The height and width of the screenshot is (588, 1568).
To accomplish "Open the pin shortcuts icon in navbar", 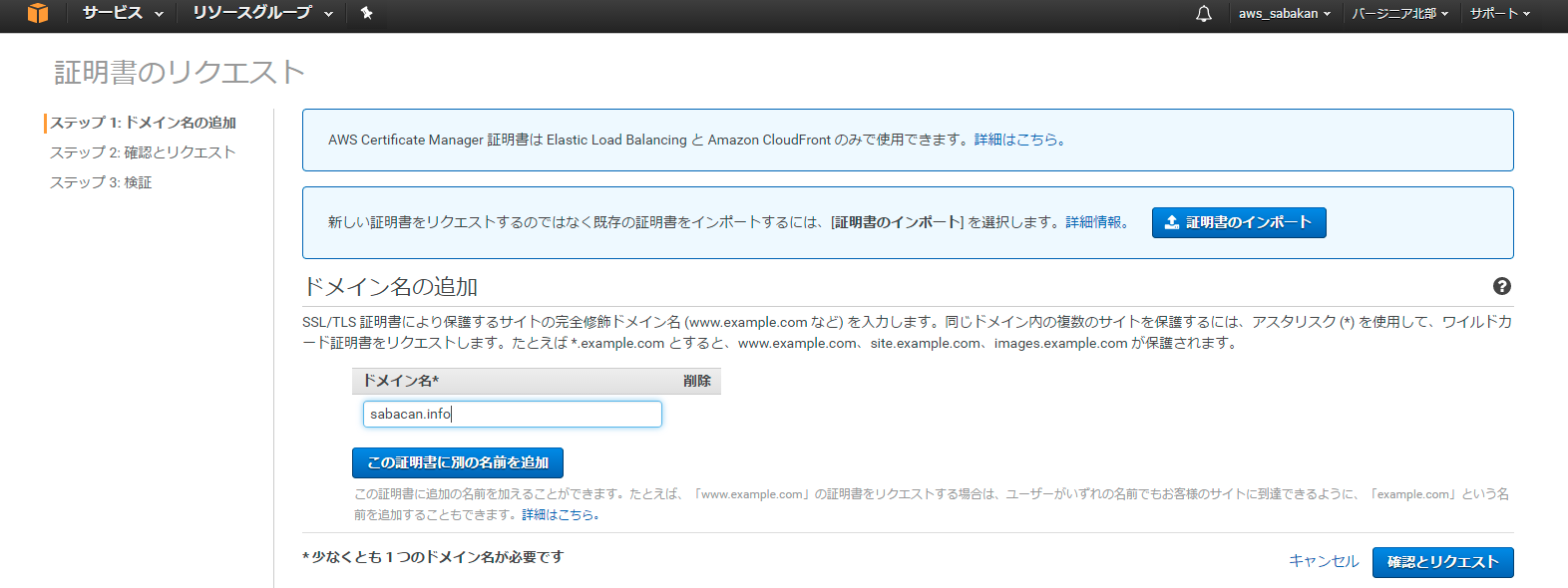I will tap(366, 13).
